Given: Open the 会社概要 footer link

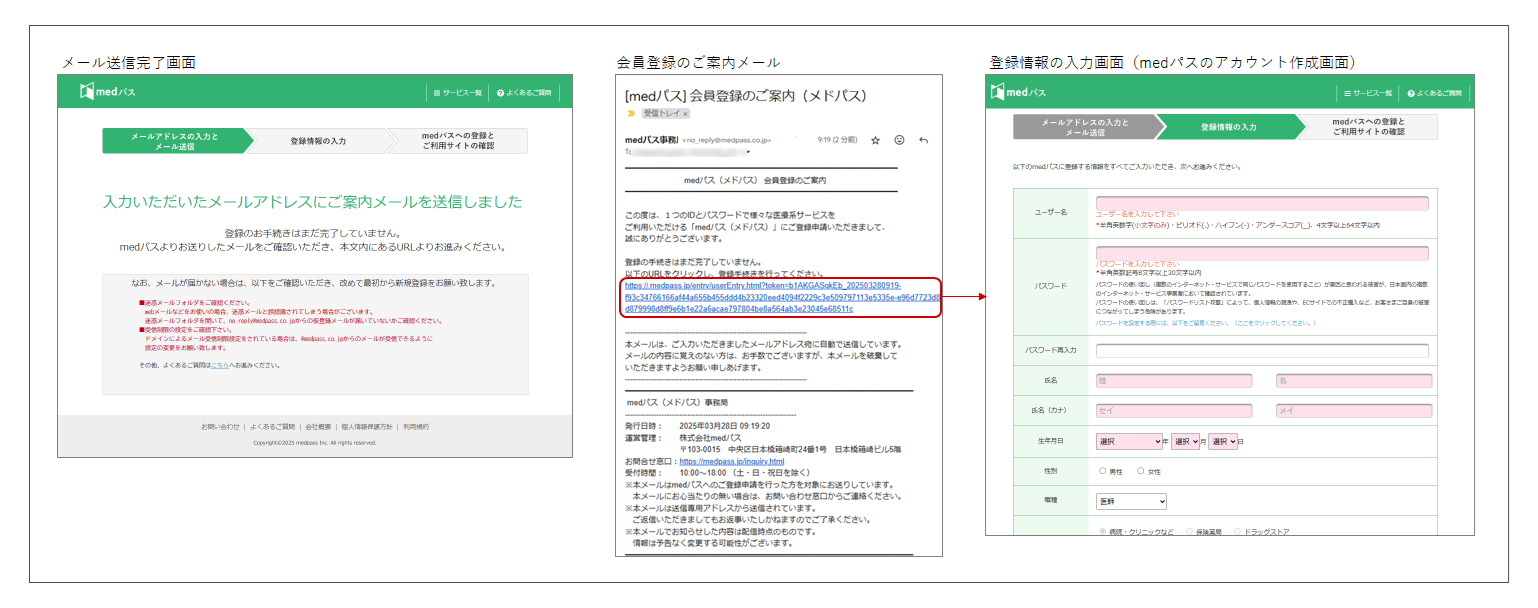Looking at the screenshot, I should pos(316,426).
